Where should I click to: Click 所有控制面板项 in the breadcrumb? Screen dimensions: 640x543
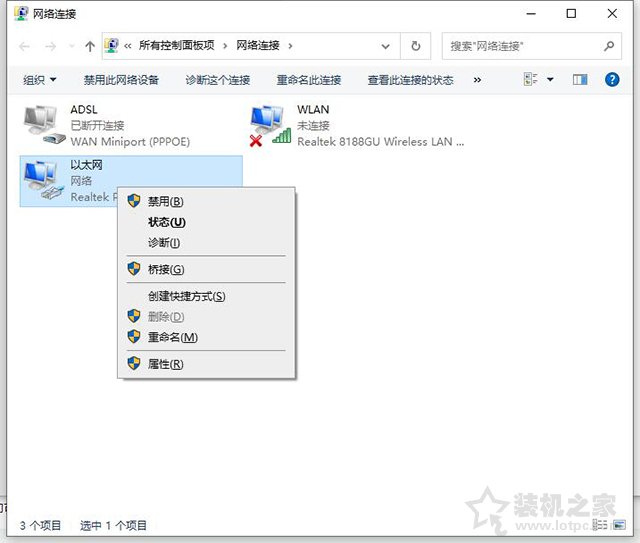point(176,46)
